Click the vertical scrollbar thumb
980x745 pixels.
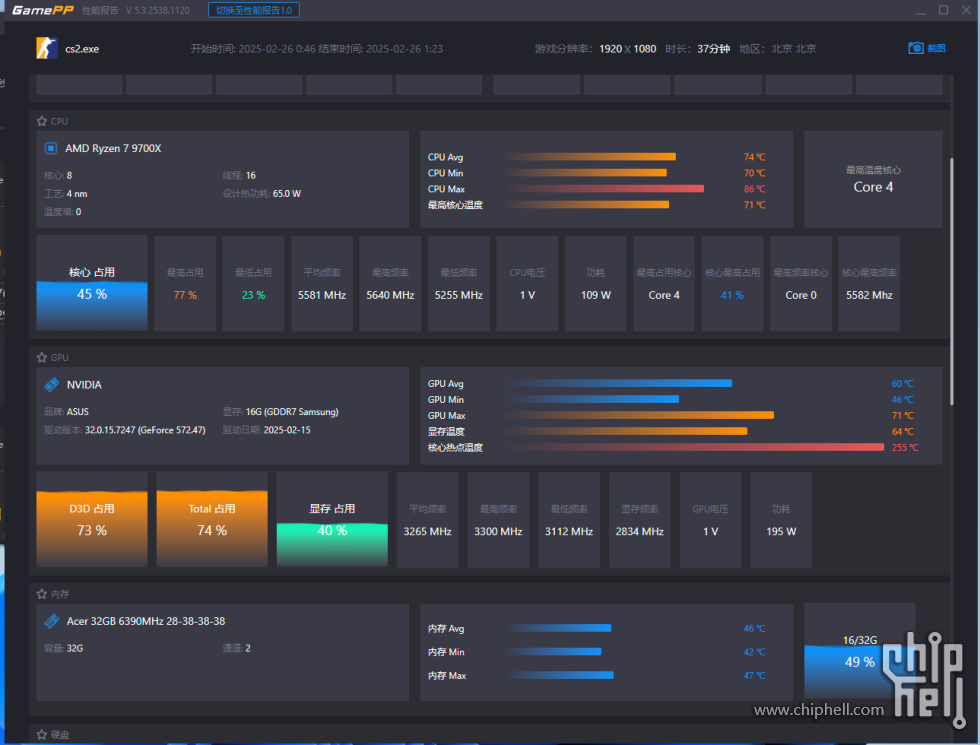click(x=951, y=281)
